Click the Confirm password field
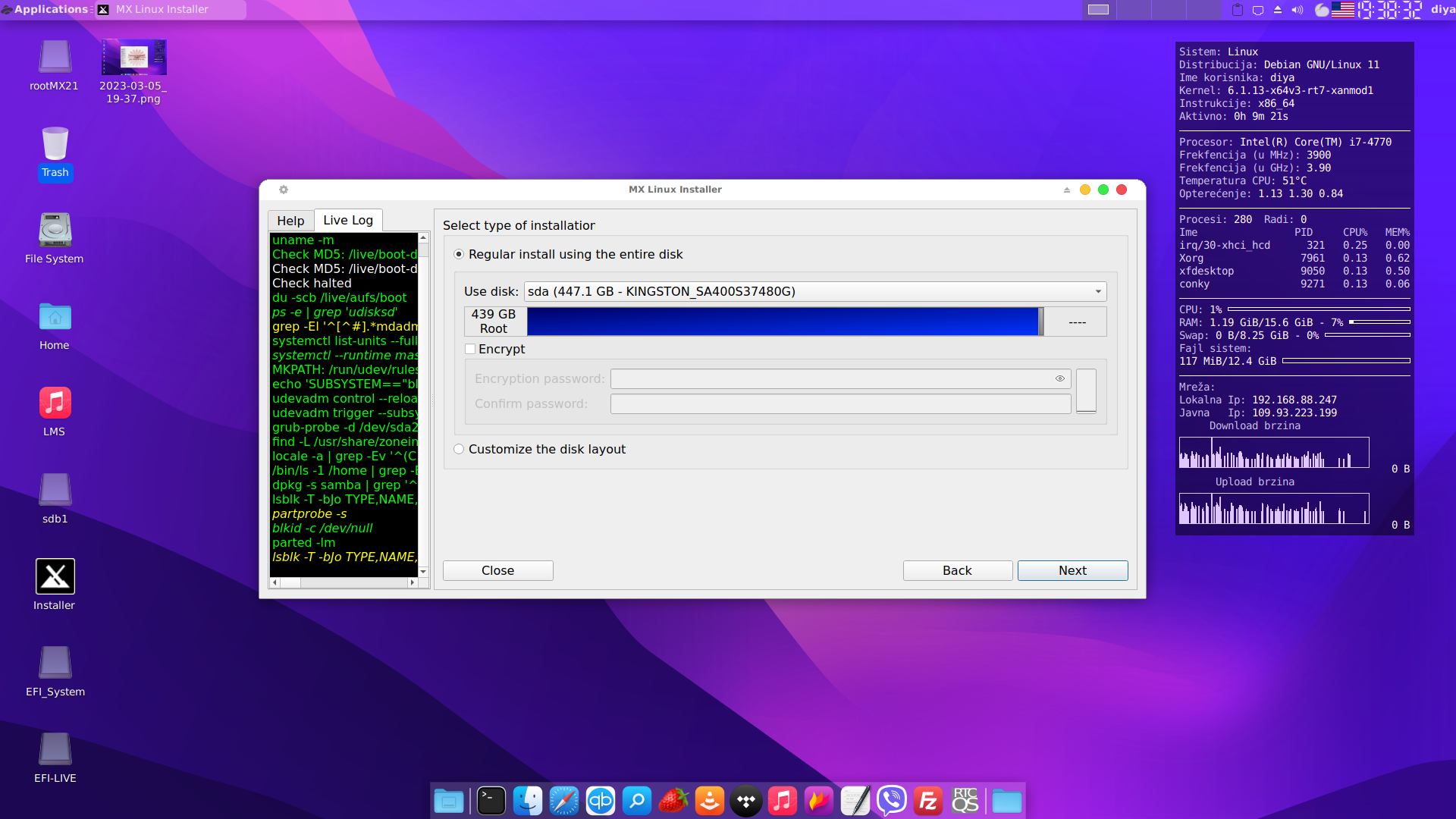 [840, 404]
